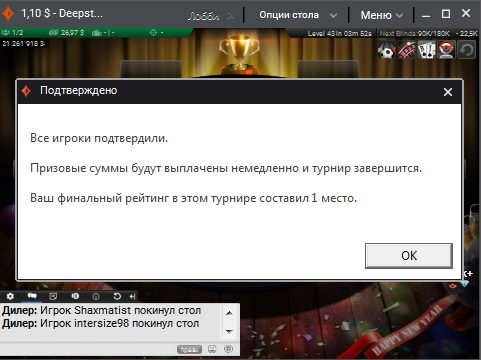Click the partypoker diamond logo in title bar
Image resolution: width=481 pixels, height=360 pixels.
pos(8,13)
